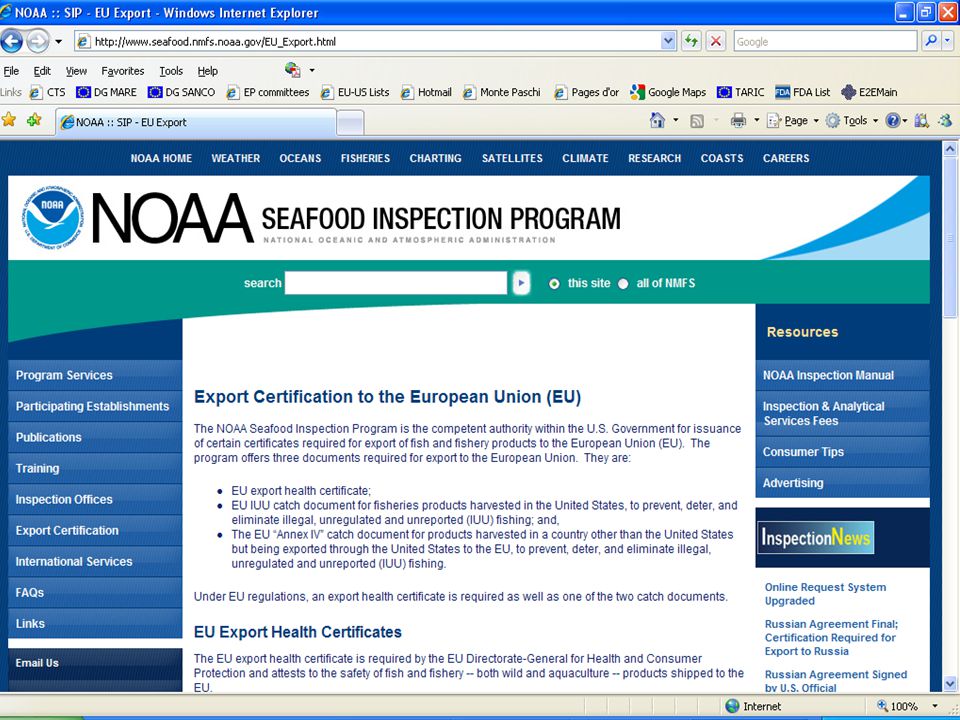Click the Messenger icon at toolbar end
This screenshot has width=960, height=720.
(946, 121)
